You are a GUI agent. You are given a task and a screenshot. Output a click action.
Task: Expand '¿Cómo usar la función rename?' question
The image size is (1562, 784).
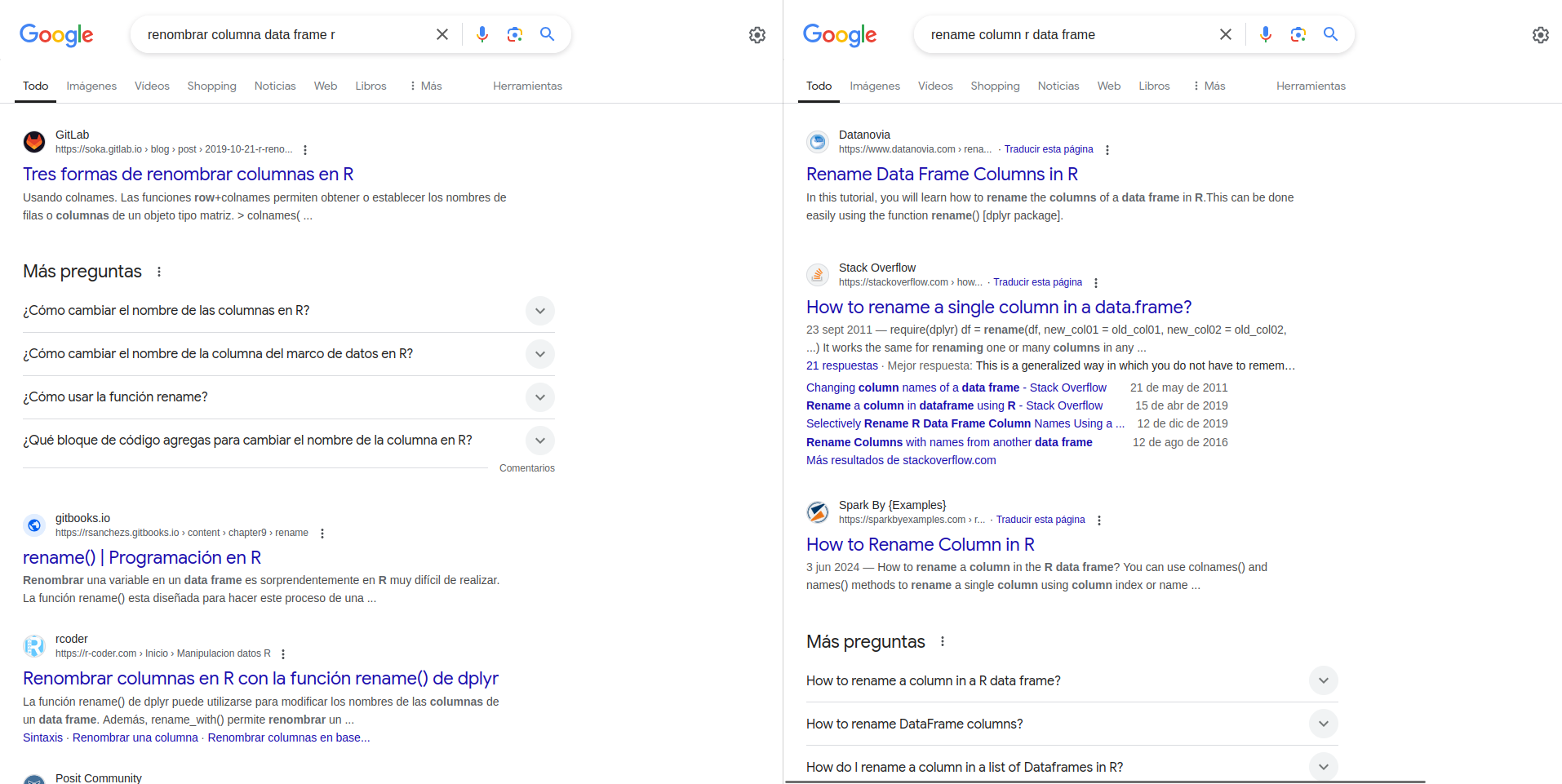point(539,397)
